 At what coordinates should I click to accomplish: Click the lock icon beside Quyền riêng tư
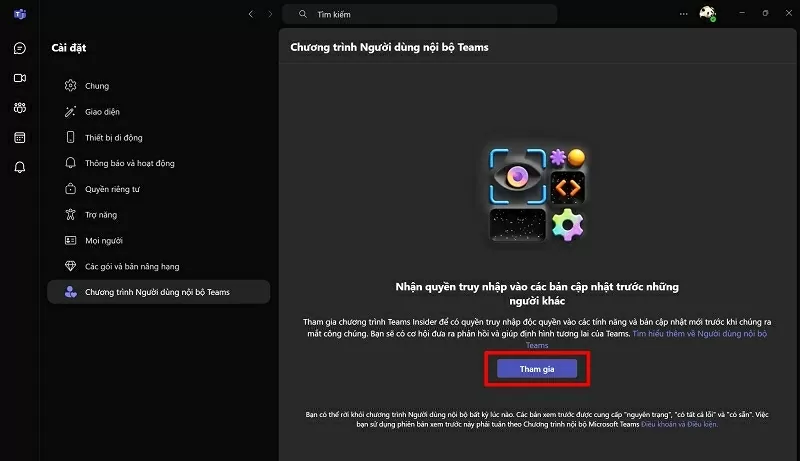pos(70,189)
